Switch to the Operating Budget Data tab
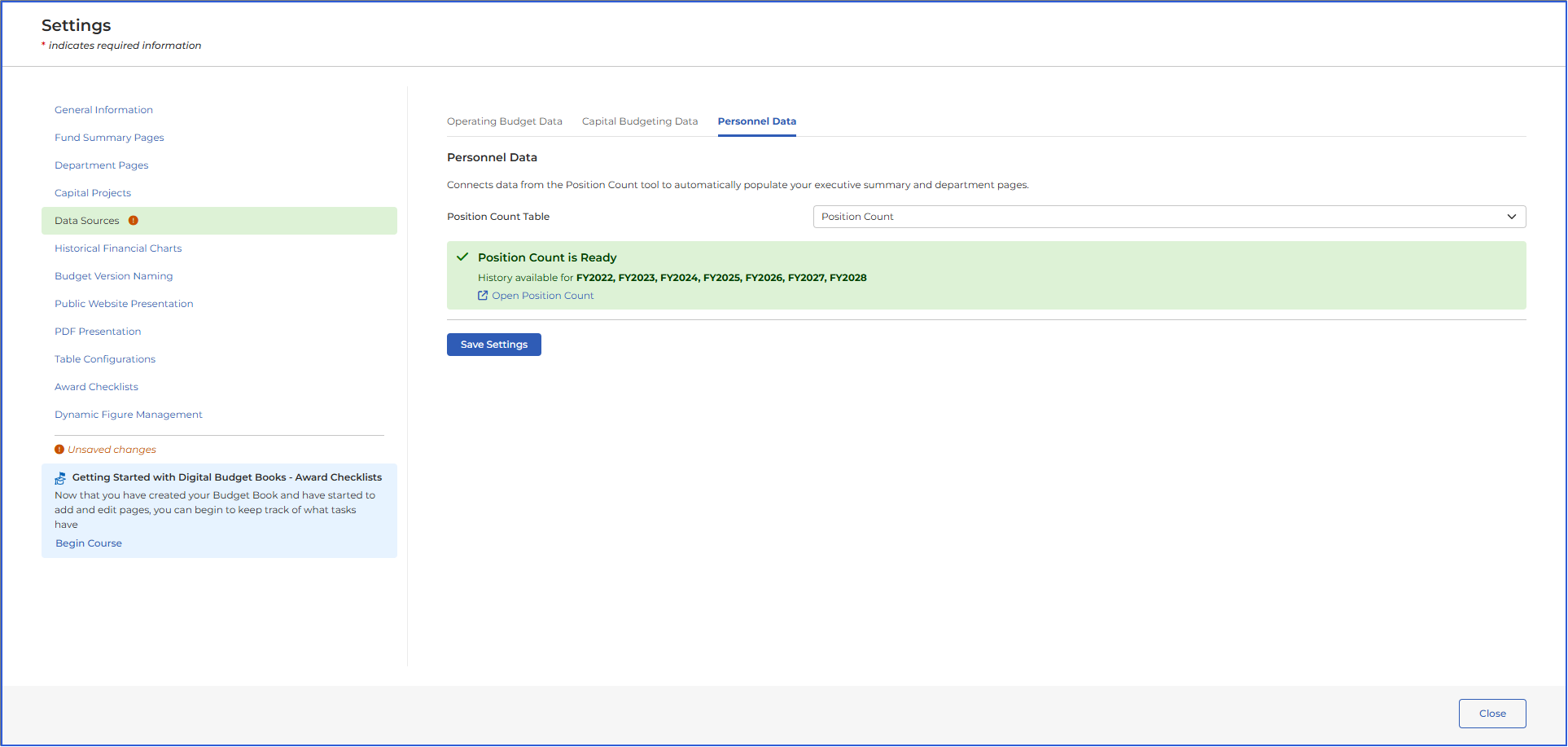This screenshot has width=1568, height=747. pos(505,121)
